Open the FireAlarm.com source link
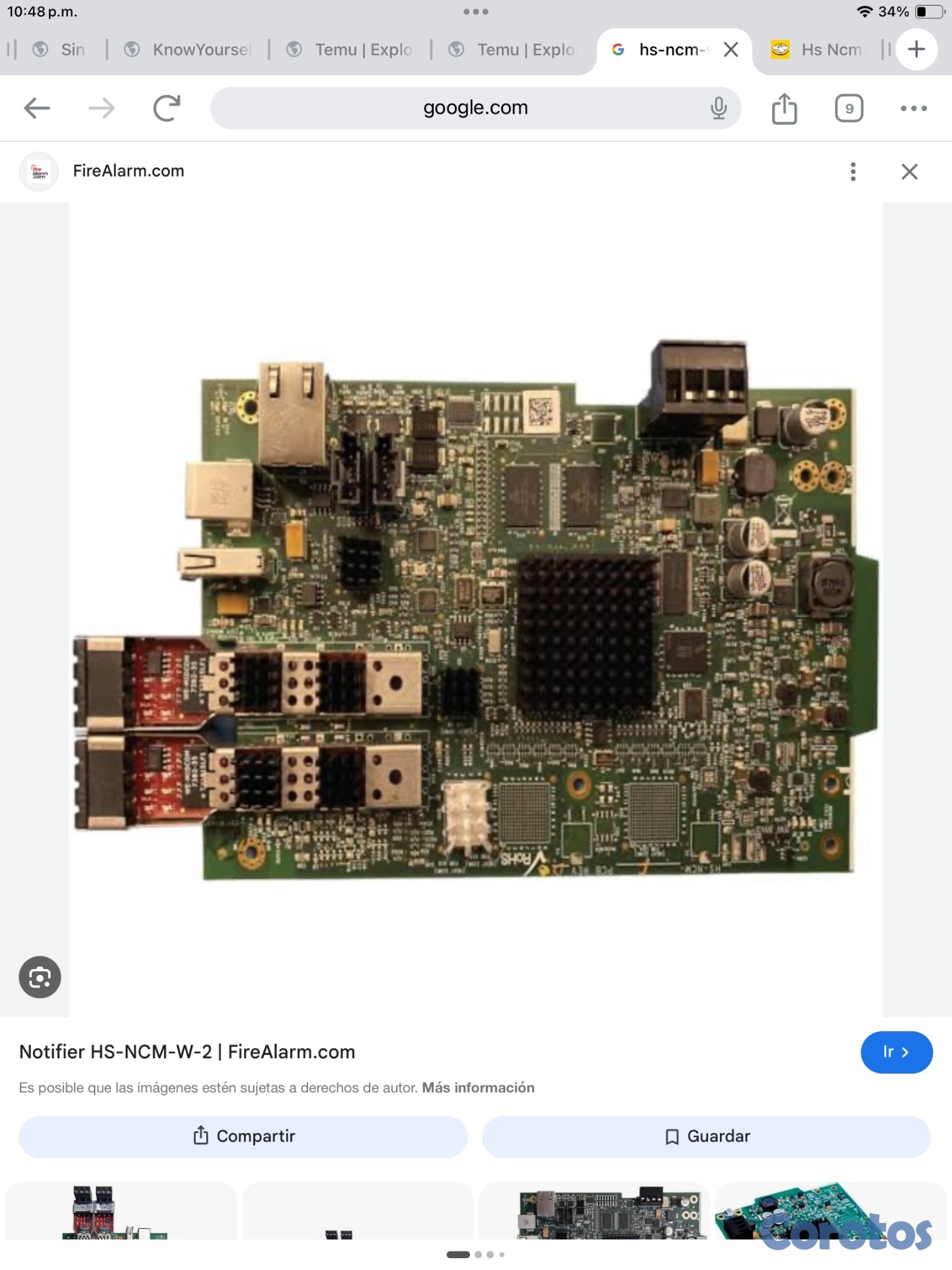Viewport: 952px width, 1270px height. [x=128, y=171]
